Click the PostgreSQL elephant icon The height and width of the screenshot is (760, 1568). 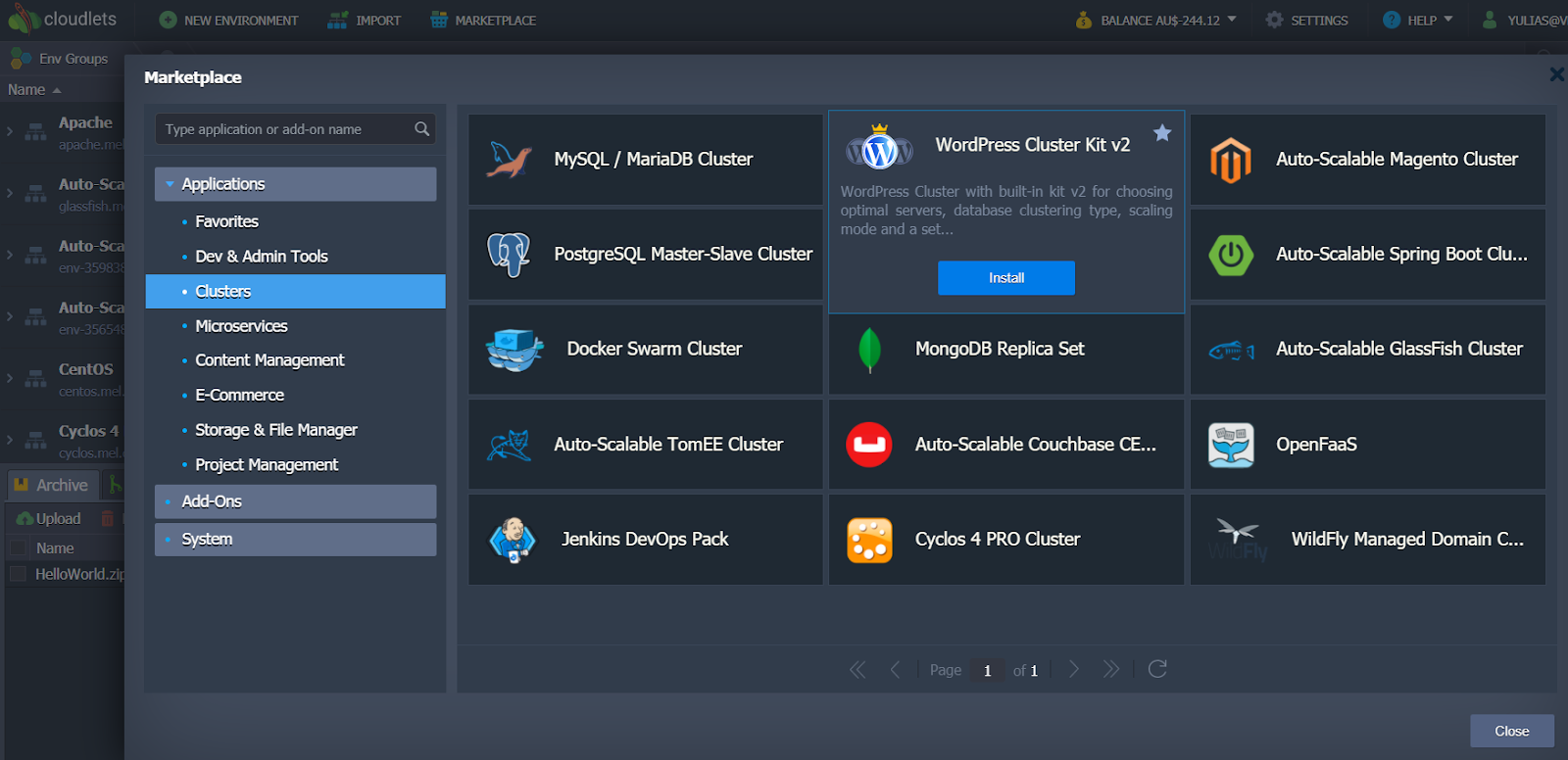tap(509, 255)
